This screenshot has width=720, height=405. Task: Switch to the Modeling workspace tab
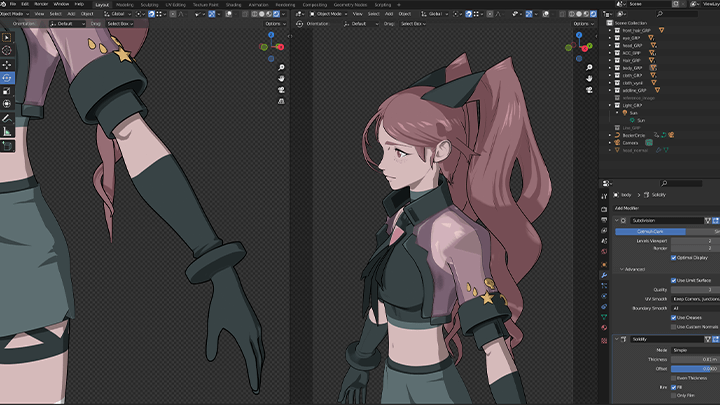tap(124, 5)
